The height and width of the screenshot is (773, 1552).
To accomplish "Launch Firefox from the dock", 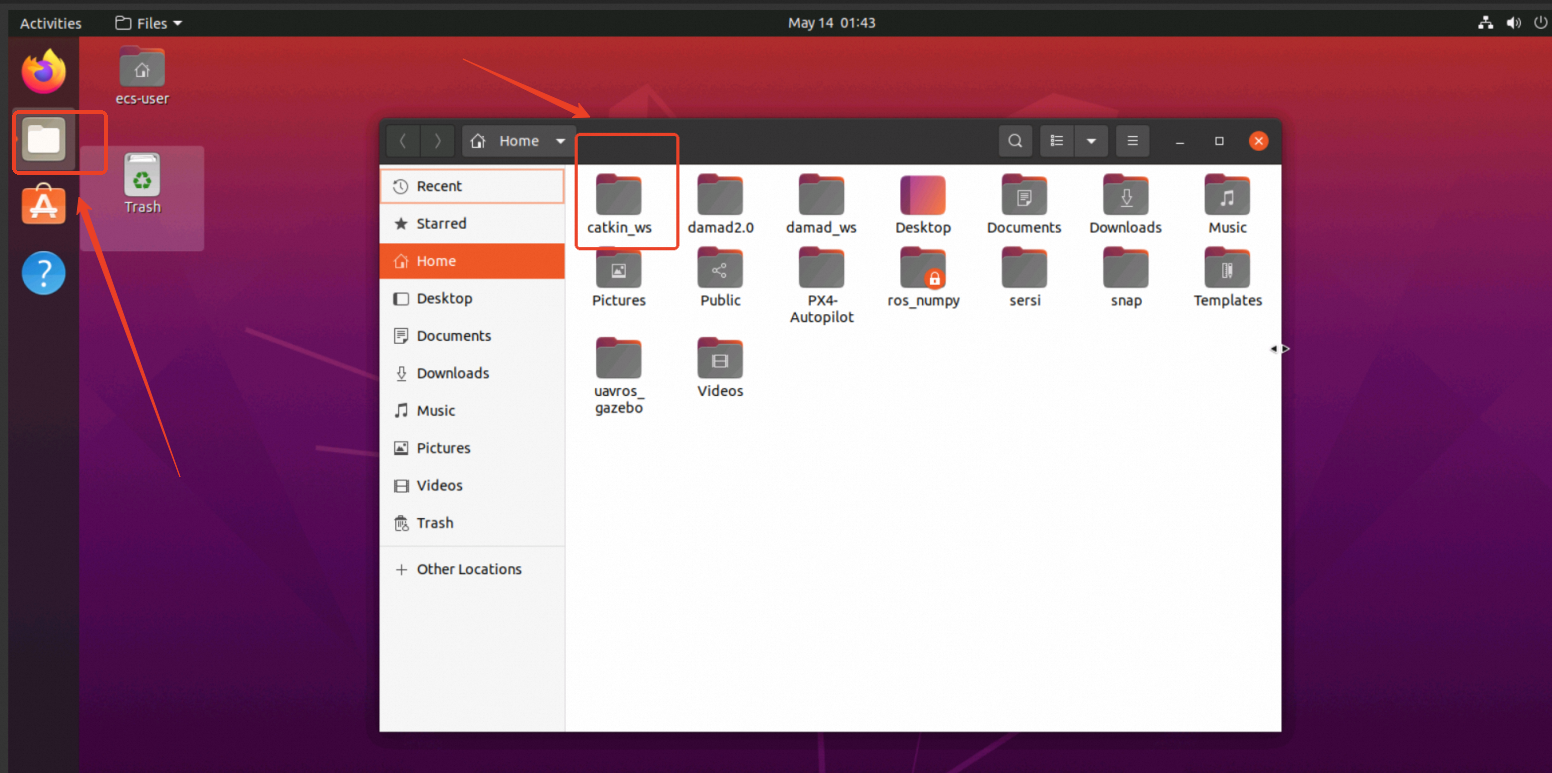I will [x=44, y=72].
